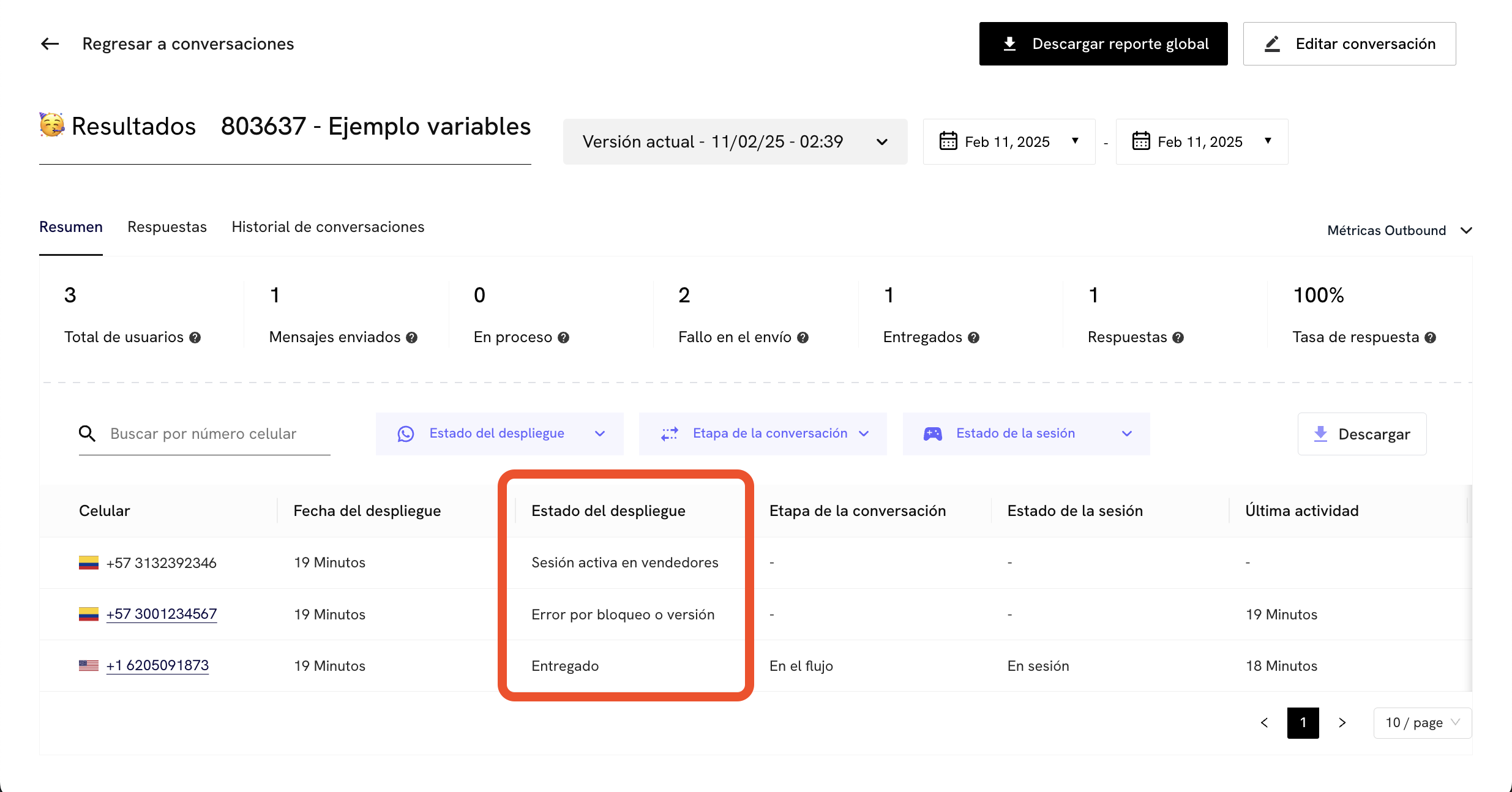Click Regresar a conversaciones link
Image resolution: width=1512 pixels, height=792 pixels.
tap(188, 43)
